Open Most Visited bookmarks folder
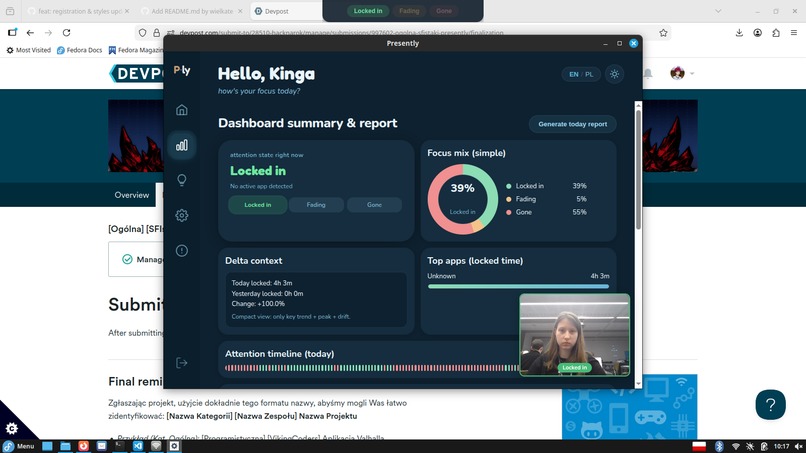The image size is (806, 453). point(28,50)
